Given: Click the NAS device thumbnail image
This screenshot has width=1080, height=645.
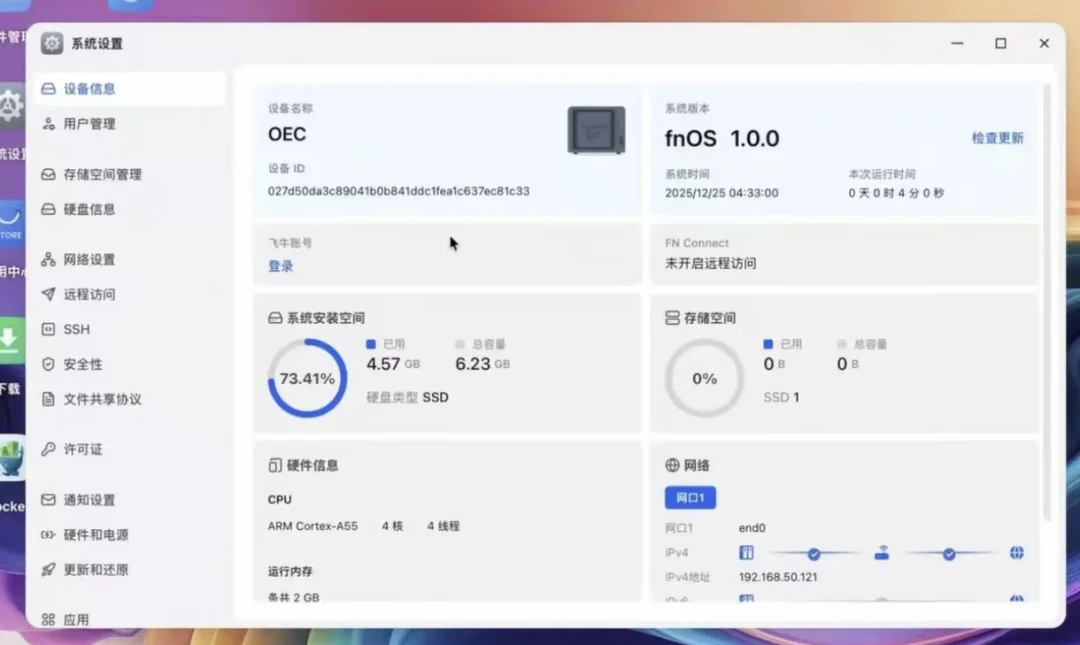Looking at the screenshot, I should pos(596,130).
